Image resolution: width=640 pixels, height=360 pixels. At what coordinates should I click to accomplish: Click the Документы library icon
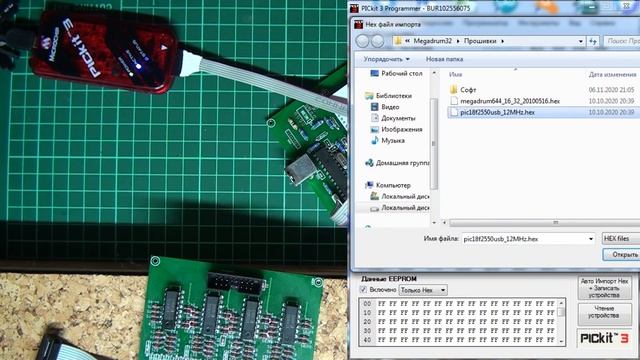point(374,118)
